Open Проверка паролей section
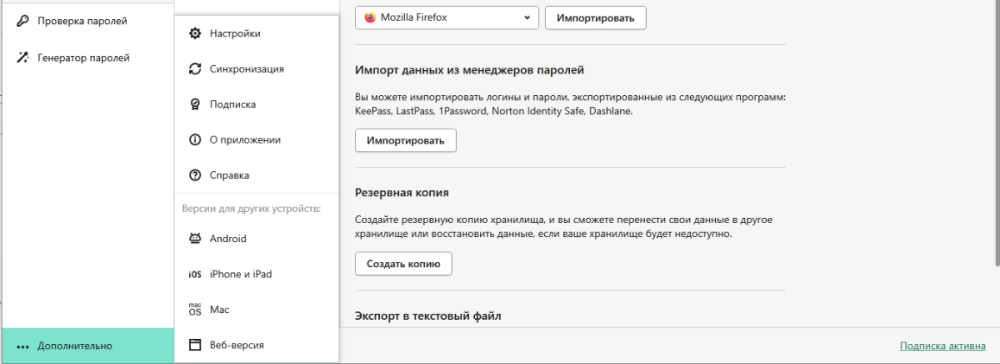 [x=88, y=21]
